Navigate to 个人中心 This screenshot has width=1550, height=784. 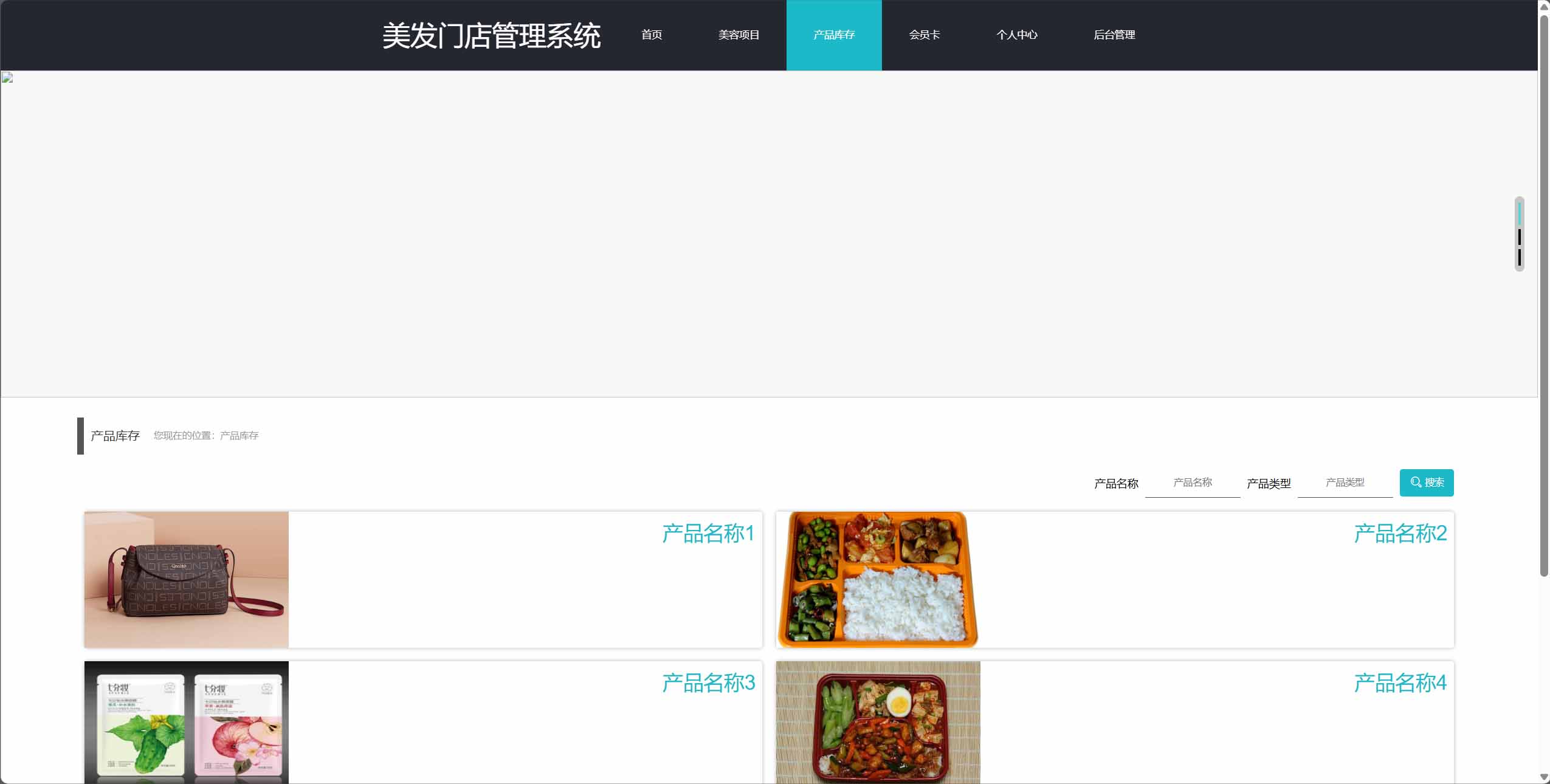pyautogui.click(x=1017, y=35)
